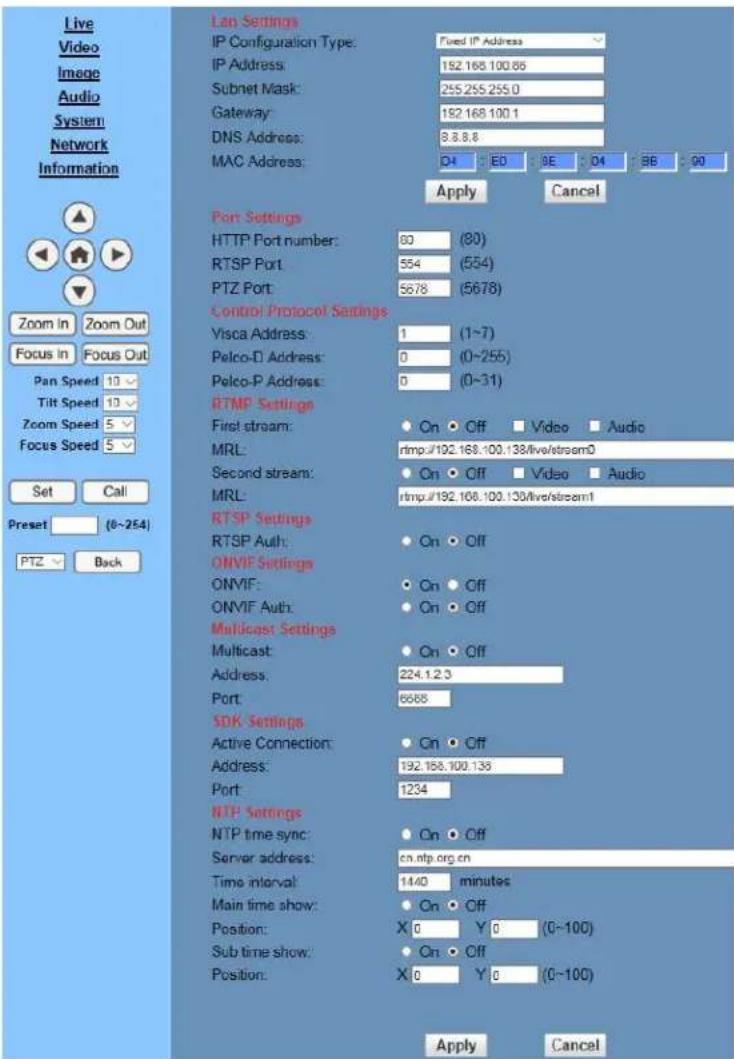Click the Multicast Port field
The width and height of the screenshot is (734, 1059).
[x=424, y=699]
